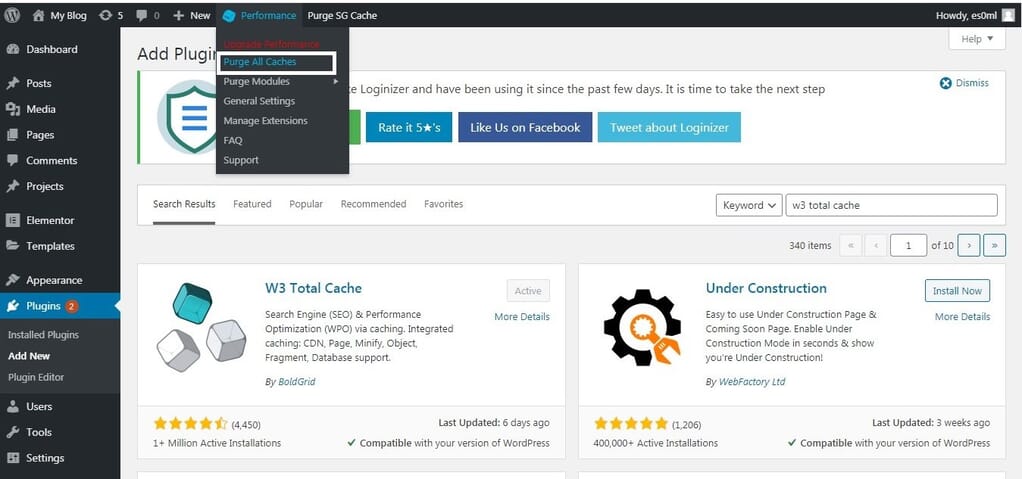1022x479 pixels.
Task: Click the Elementor icon in sidebar
Action: click(12, 220)
